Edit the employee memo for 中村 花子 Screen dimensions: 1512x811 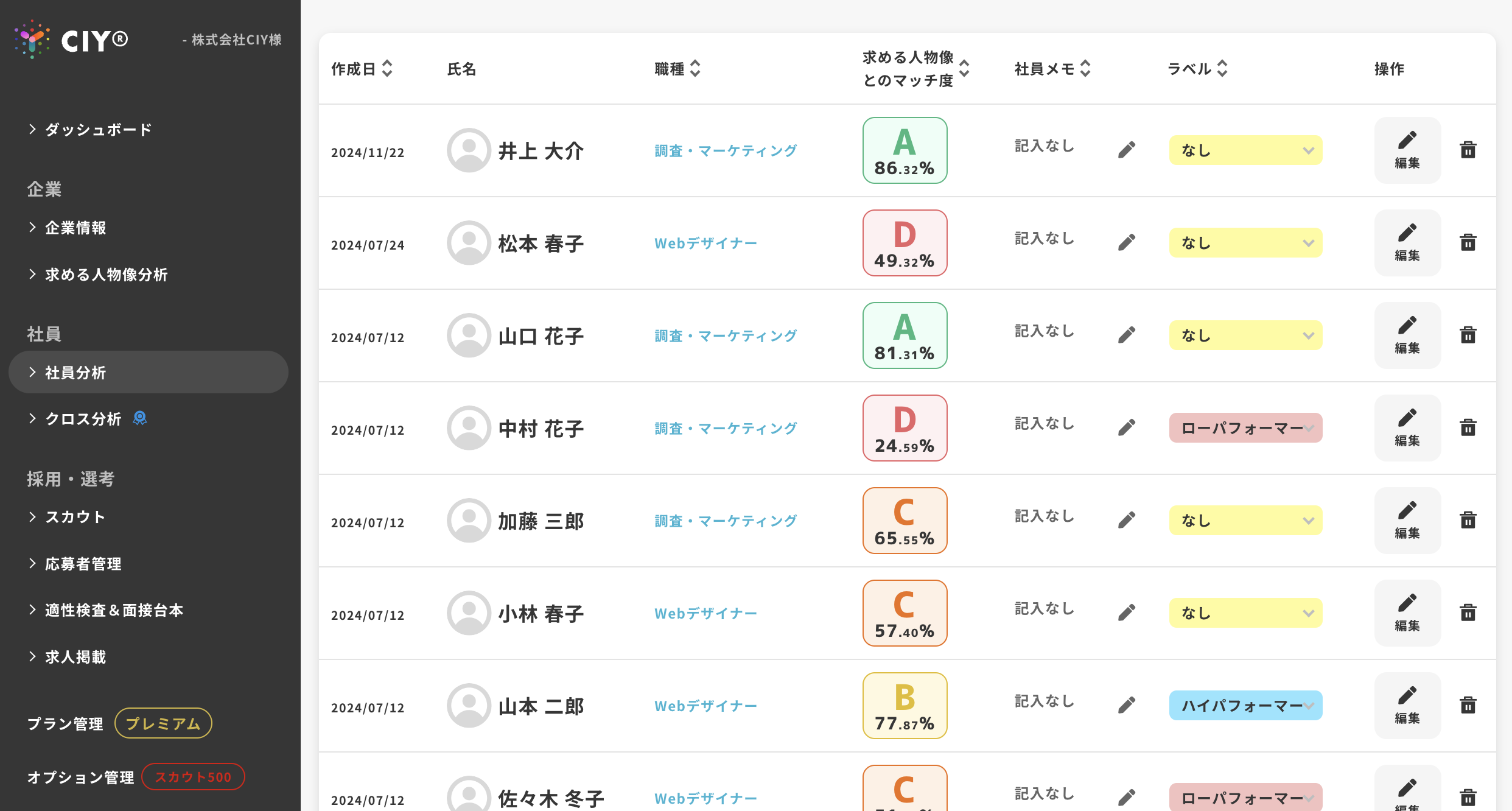1127,427
